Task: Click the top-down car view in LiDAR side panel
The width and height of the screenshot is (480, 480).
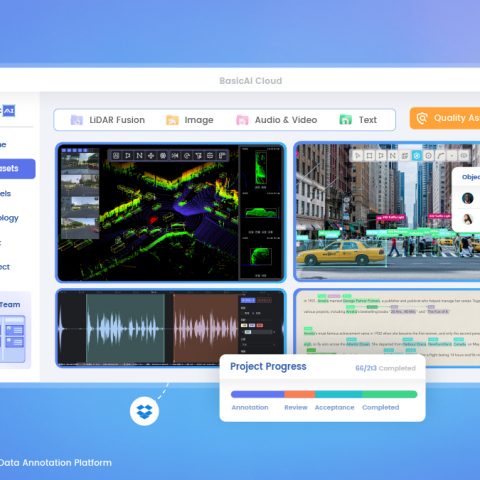Action: tap(261, 167)
